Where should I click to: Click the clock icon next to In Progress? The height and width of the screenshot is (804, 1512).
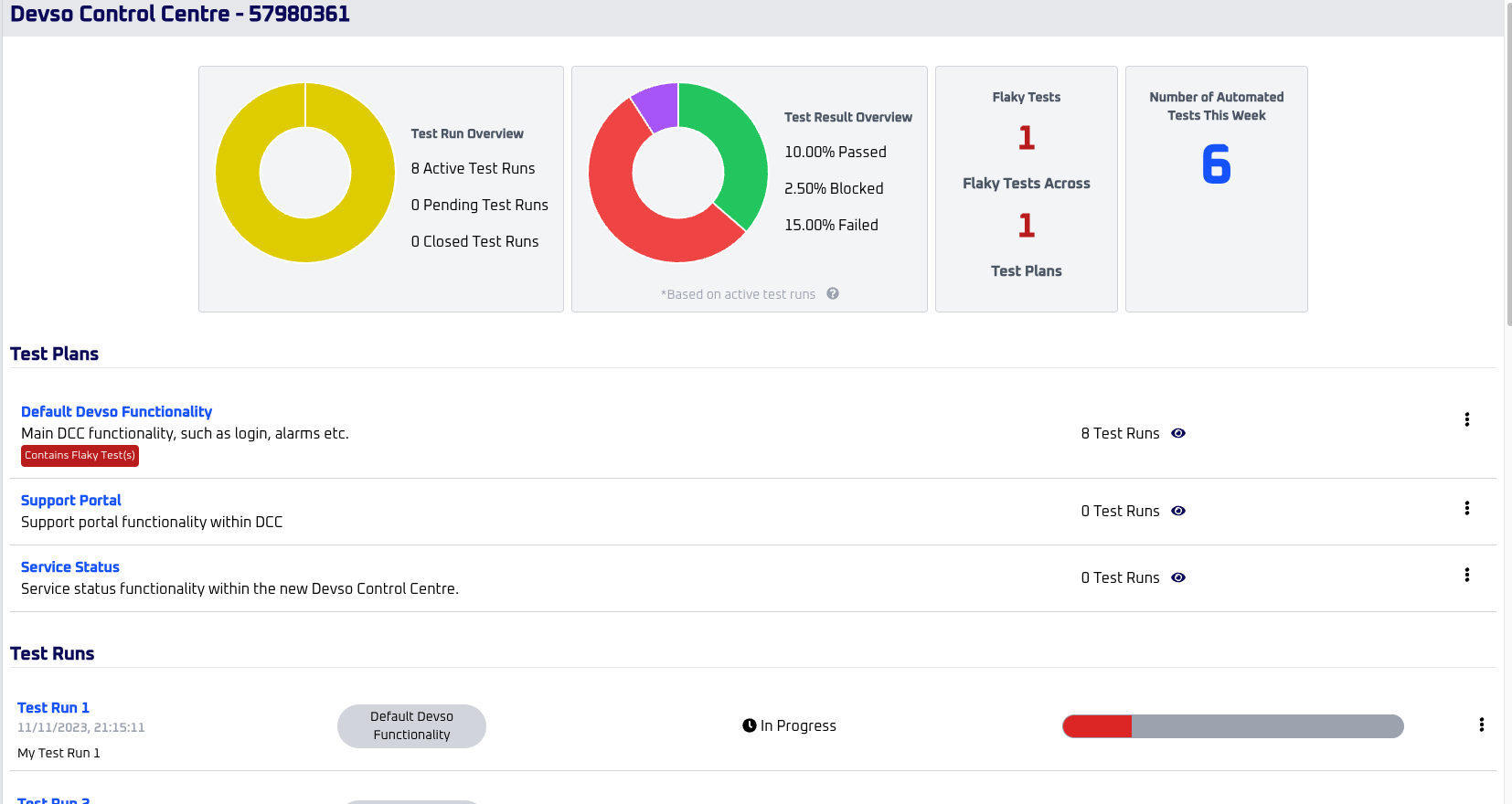tap(750, 725)
